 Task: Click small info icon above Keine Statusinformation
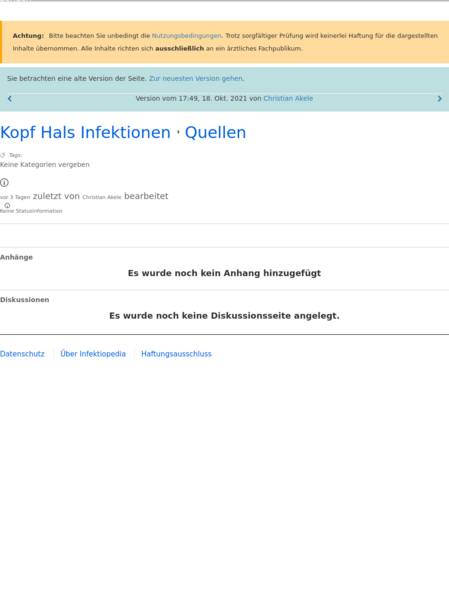pyautogui.click(x=7, y=206)
